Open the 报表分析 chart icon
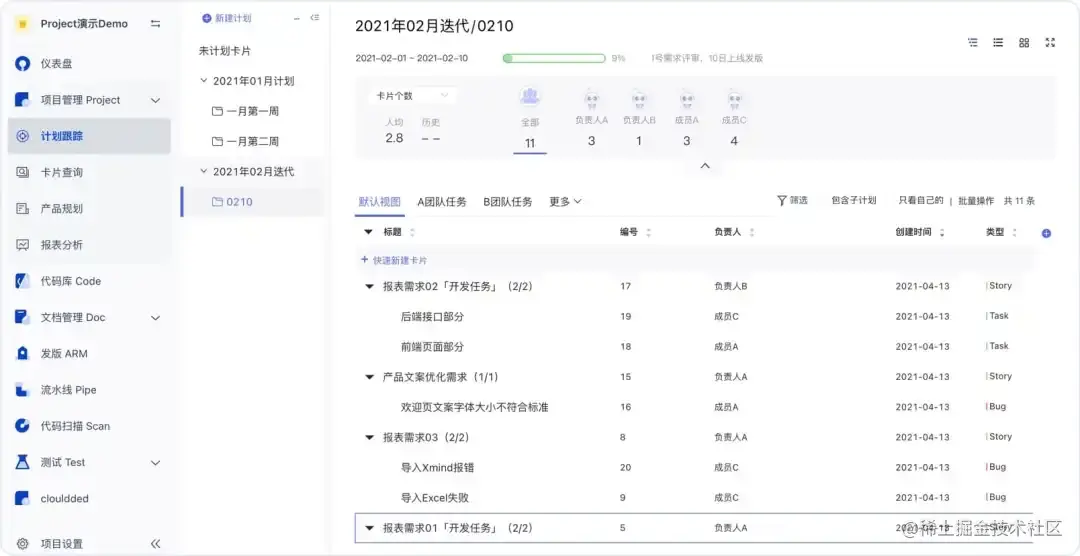Viewport: 1080px width, 556px height. coord(23,245)
